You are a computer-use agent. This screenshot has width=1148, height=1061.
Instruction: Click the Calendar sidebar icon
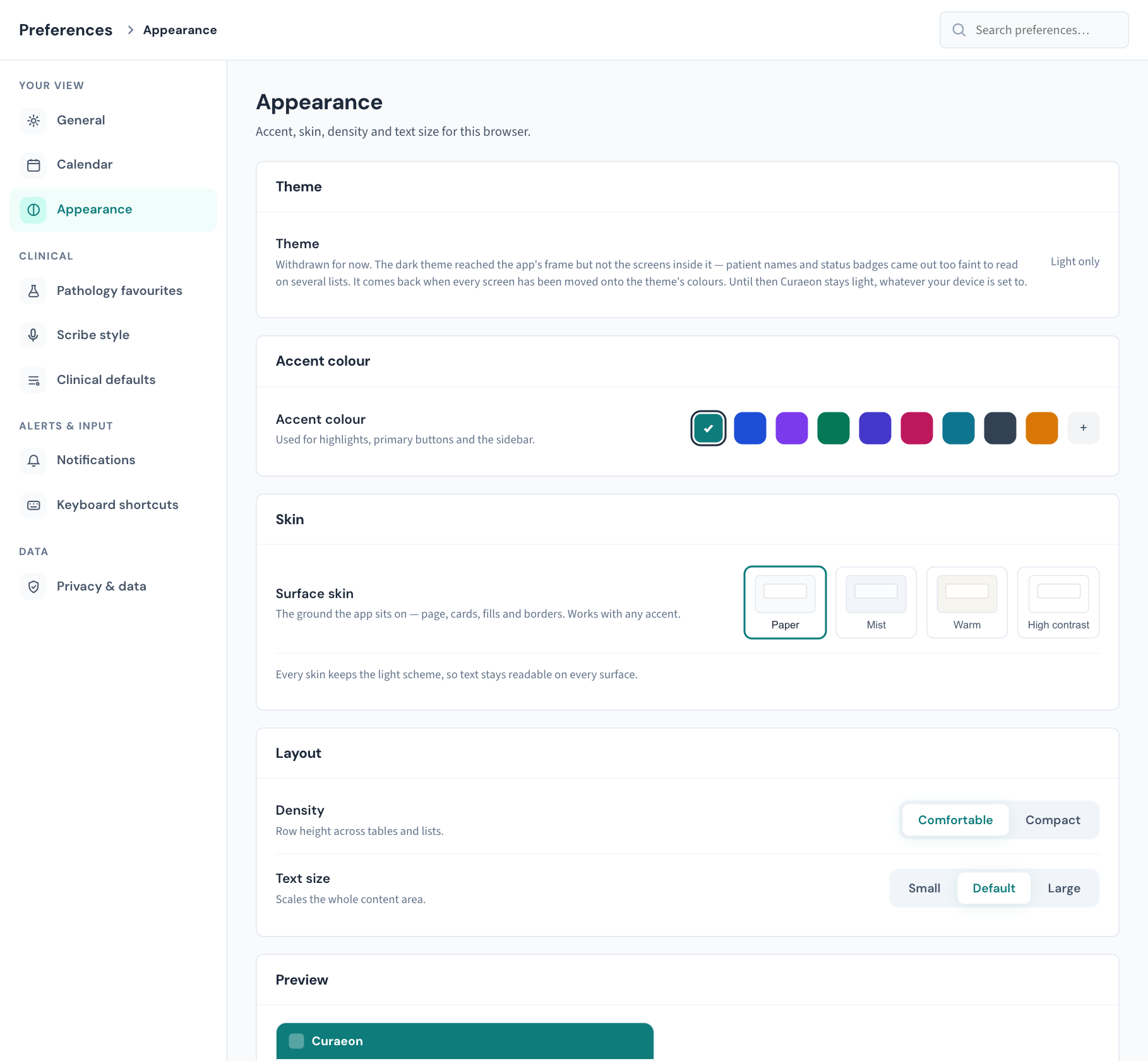(x=33, y=165)
